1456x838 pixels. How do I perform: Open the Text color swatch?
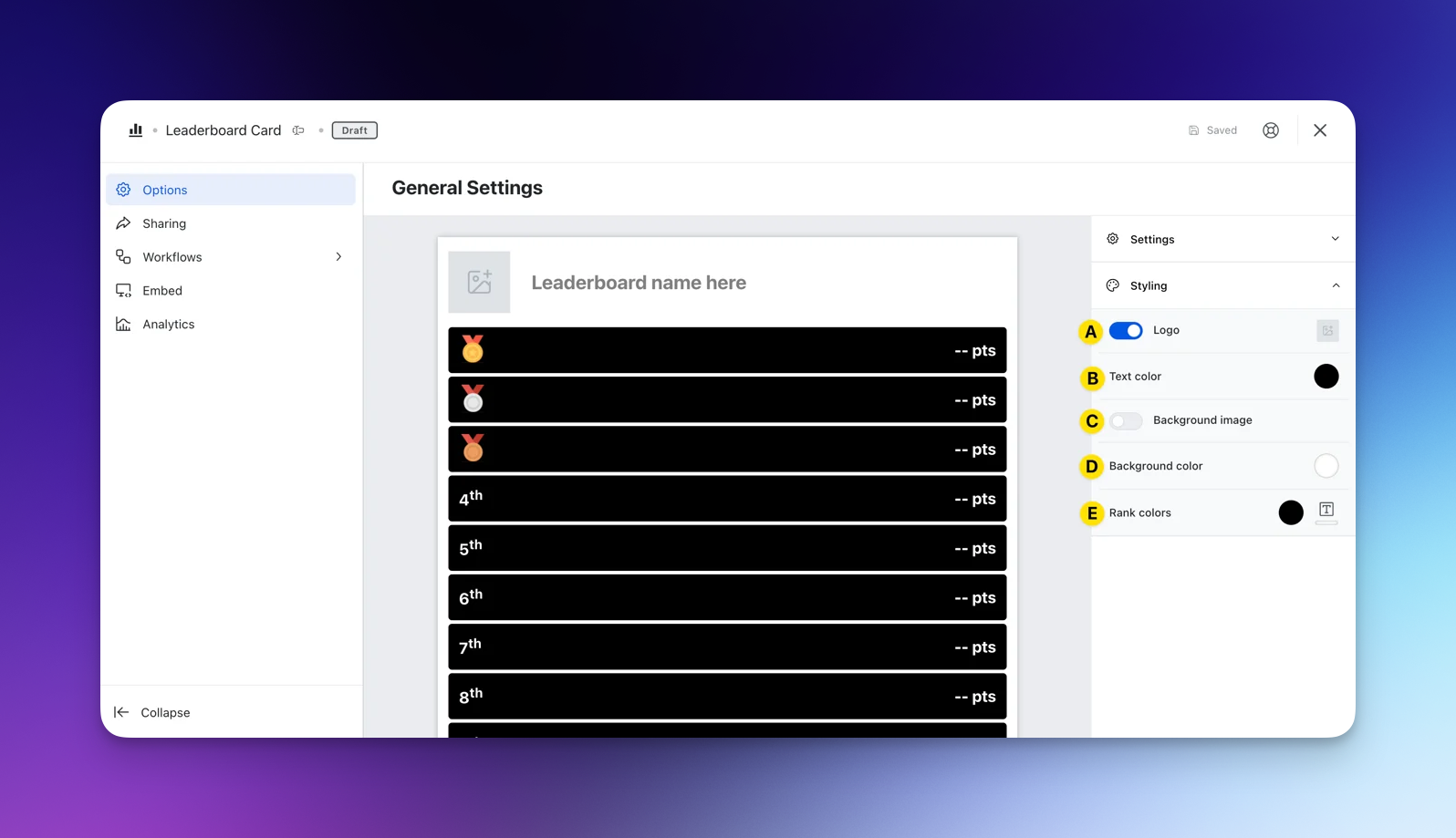click(1326, 377)
